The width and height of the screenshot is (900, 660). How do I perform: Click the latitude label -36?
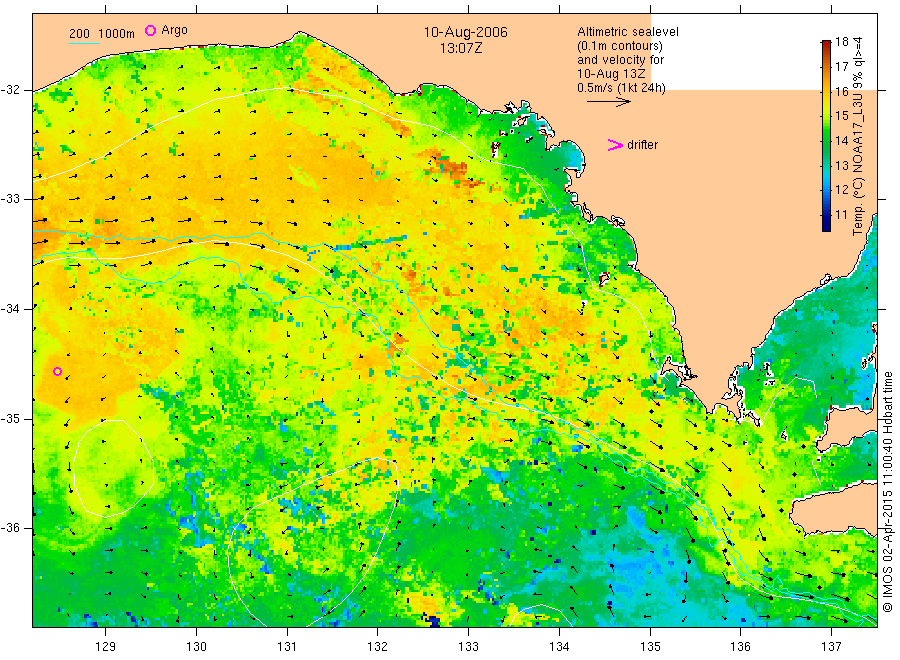click(x=10, y=528)
